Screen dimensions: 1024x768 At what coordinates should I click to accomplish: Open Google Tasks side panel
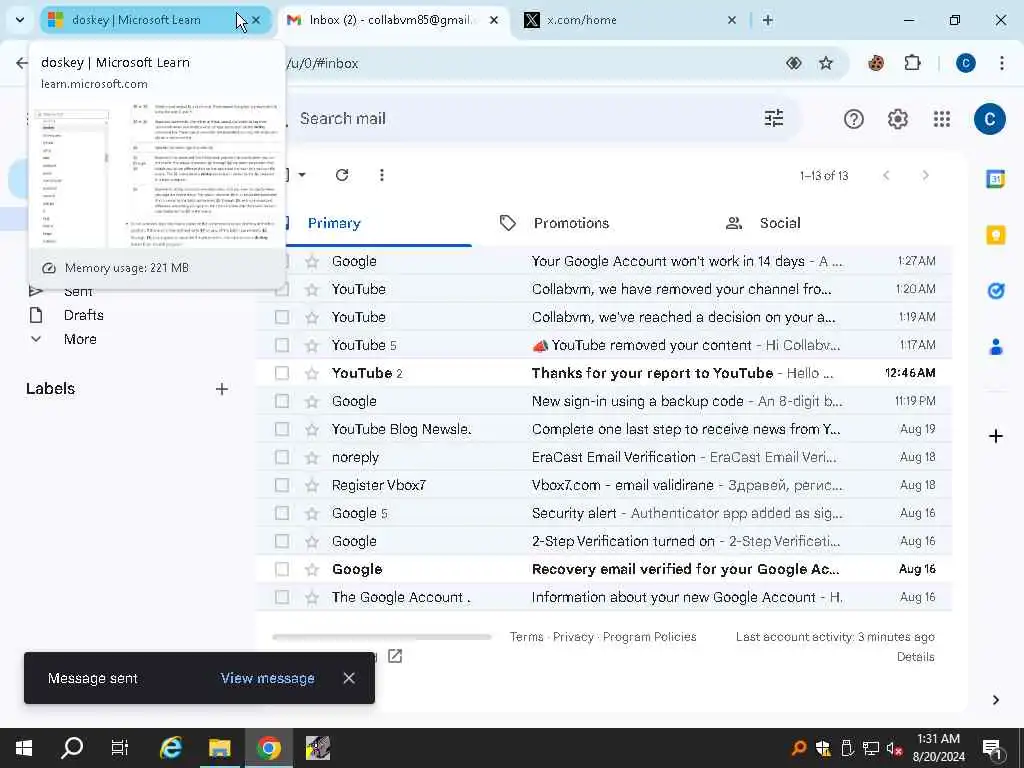pyautogui.click(x=995, y=291)
